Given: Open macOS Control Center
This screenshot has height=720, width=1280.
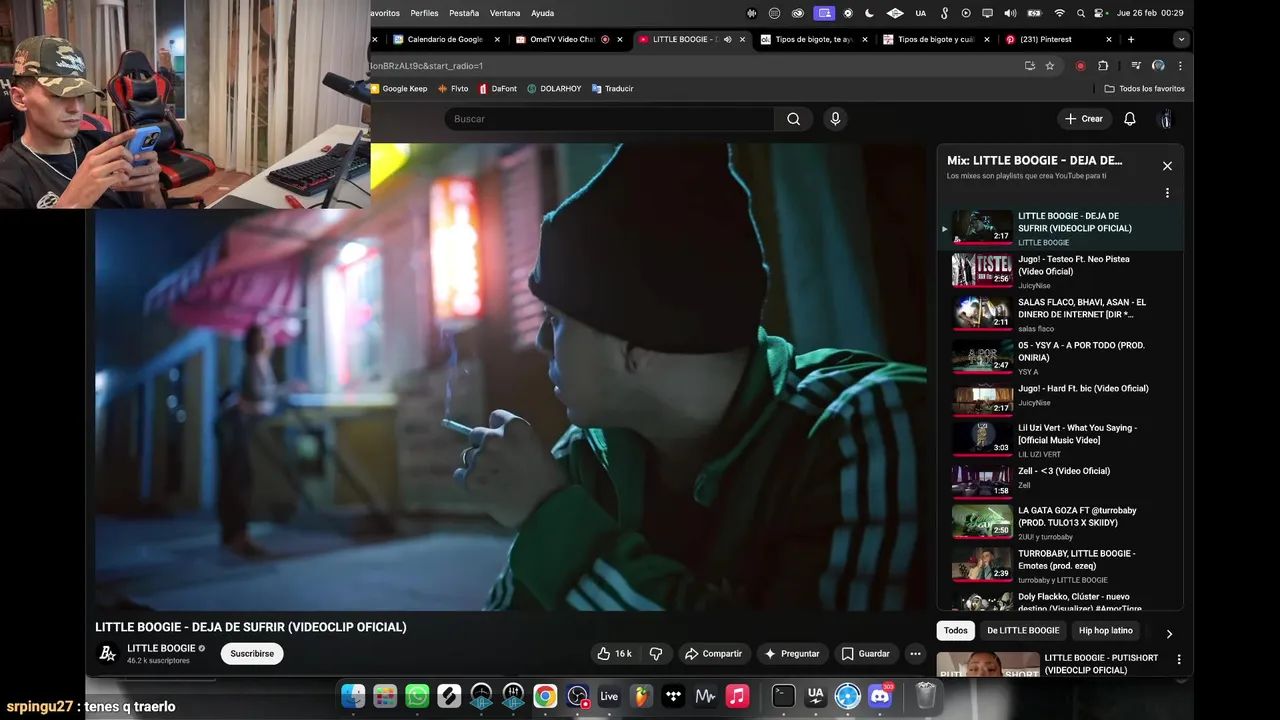Looking at the screenshot, I should [x=1101, y=13].
